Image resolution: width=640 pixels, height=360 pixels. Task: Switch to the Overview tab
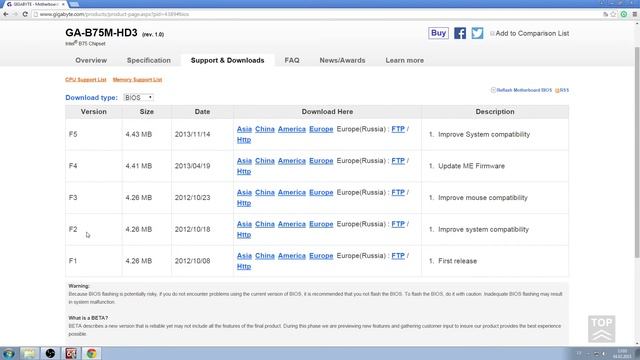tap(91, 60)
